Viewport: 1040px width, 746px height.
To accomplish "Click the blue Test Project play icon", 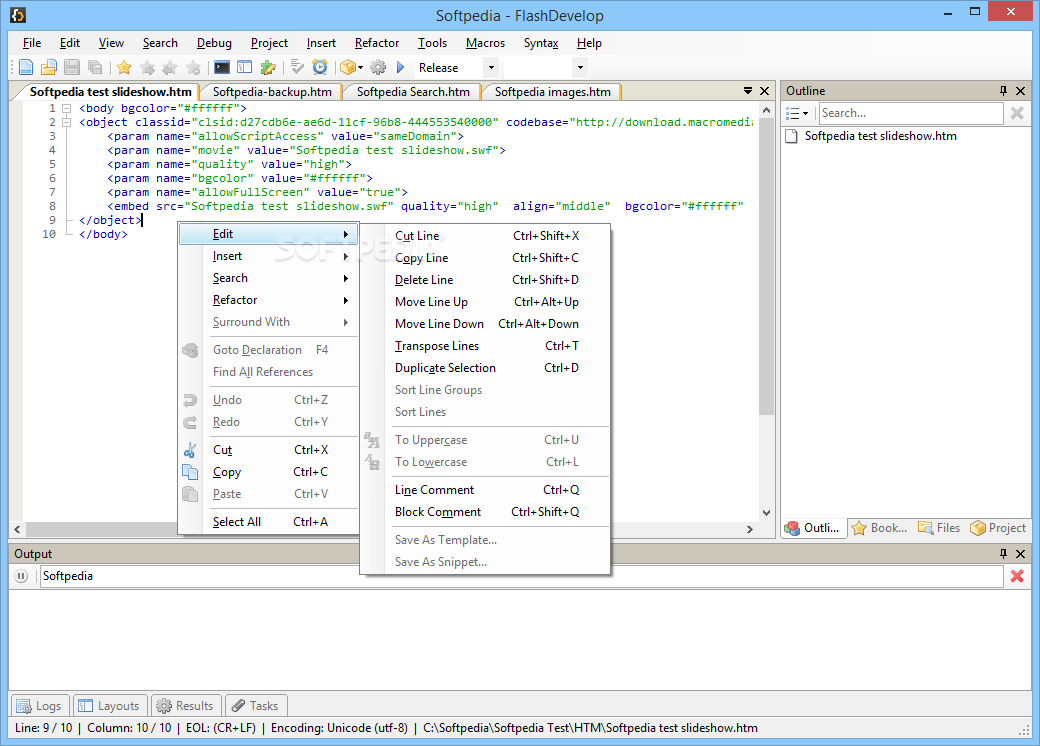I will click(401, 67).
